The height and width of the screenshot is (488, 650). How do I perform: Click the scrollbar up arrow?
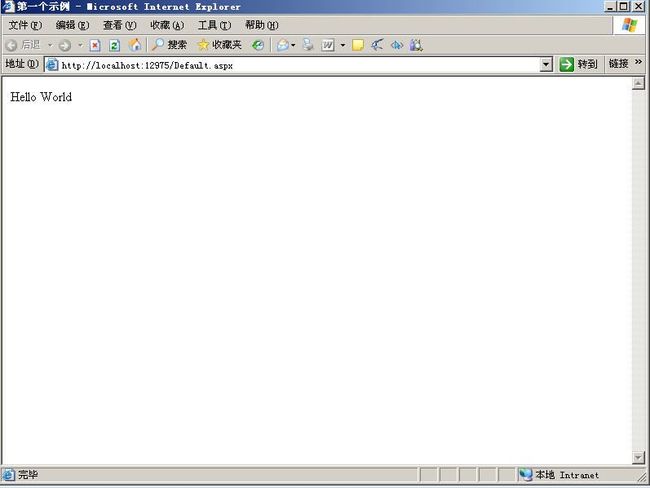point(638,84)
